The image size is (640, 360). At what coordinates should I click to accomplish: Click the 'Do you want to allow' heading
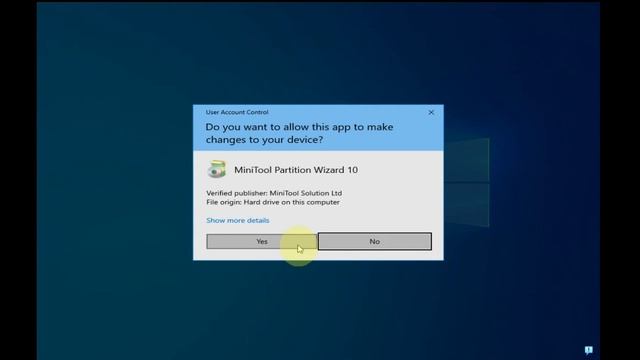tap(299, 133)
